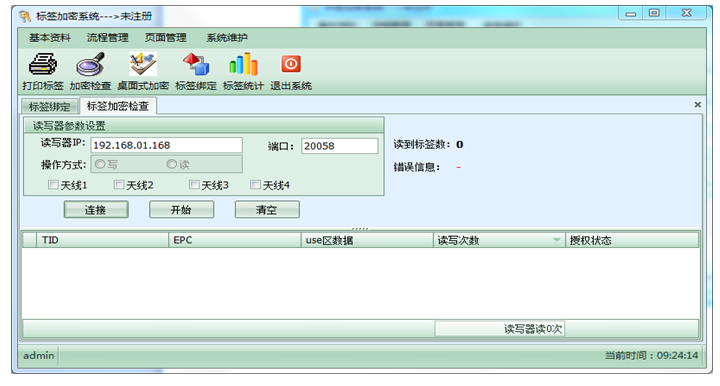The height and width of the screenshot is (386, 720).
Task: Toggle the 天线4 checkbox
Action: [x=255, y=185]
